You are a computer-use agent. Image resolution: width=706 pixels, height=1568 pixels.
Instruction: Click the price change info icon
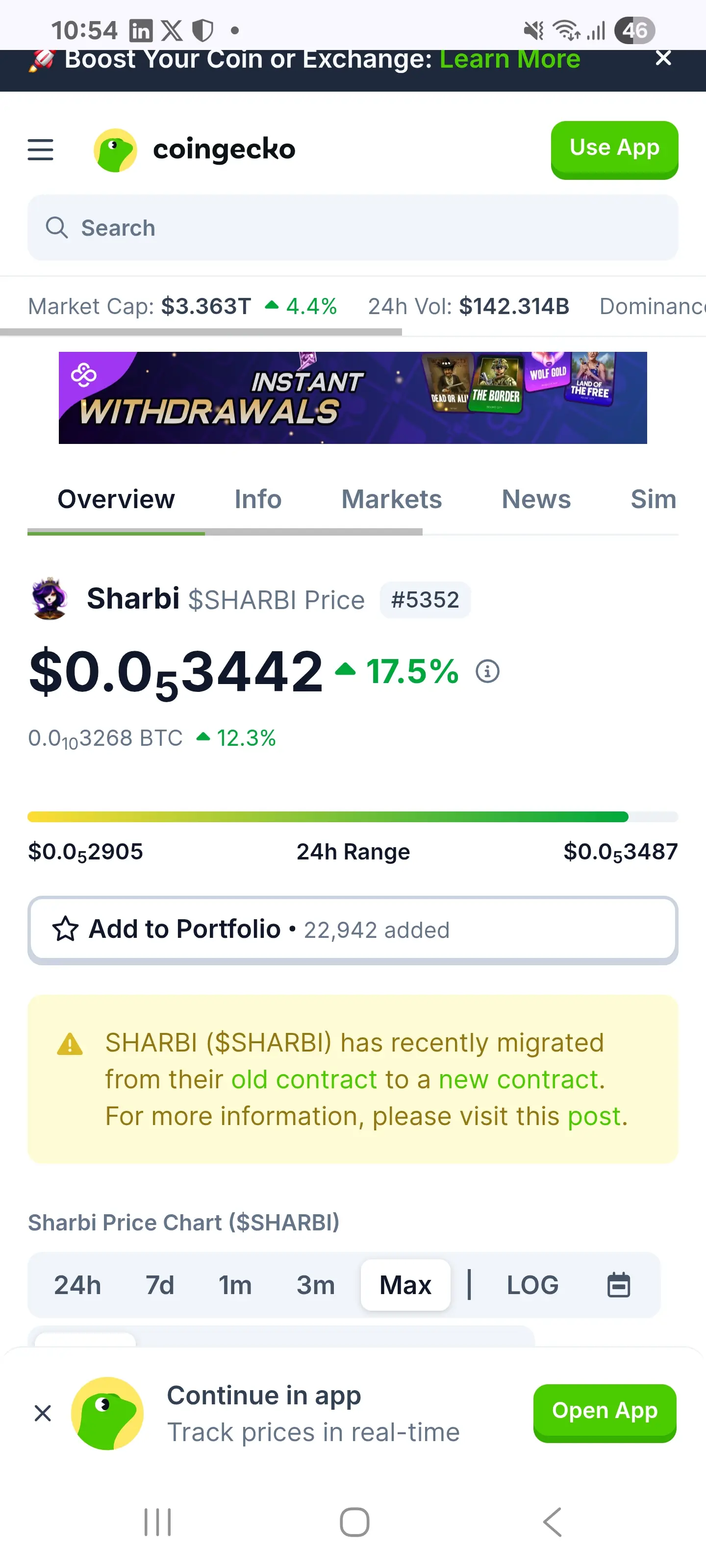coord(487,671)
